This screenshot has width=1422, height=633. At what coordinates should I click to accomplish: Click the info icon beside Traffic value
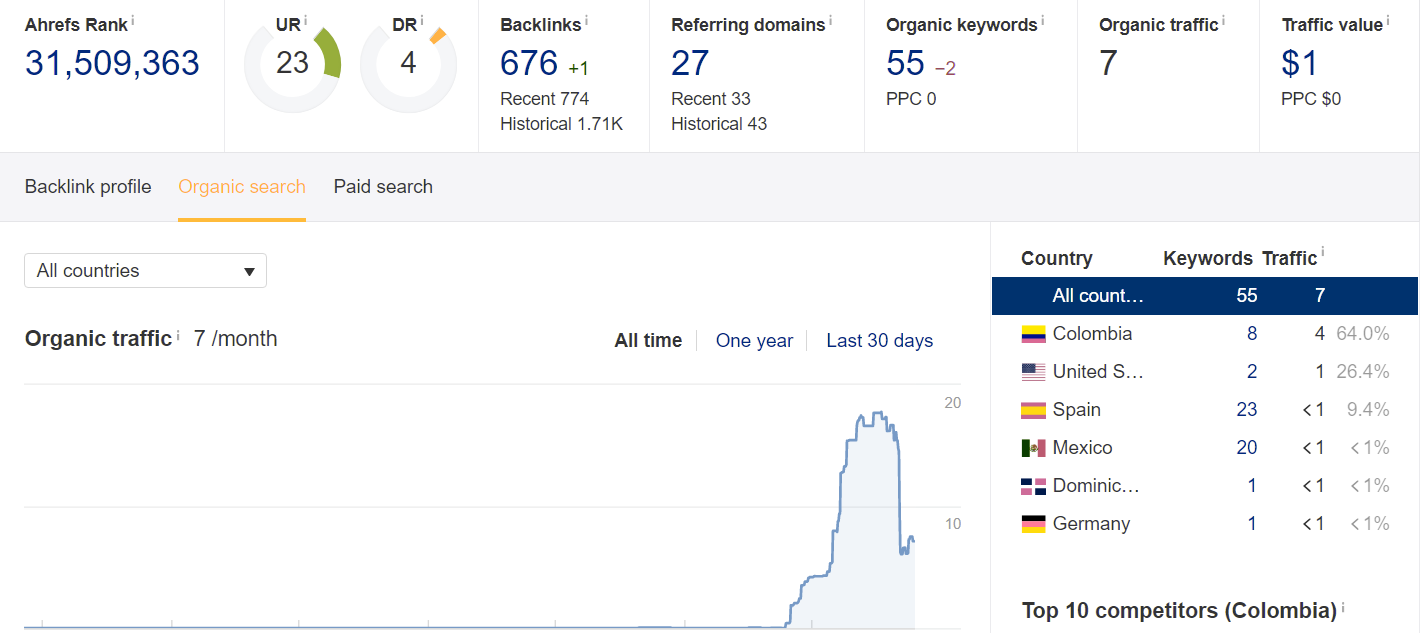(x=1388, y=20)
